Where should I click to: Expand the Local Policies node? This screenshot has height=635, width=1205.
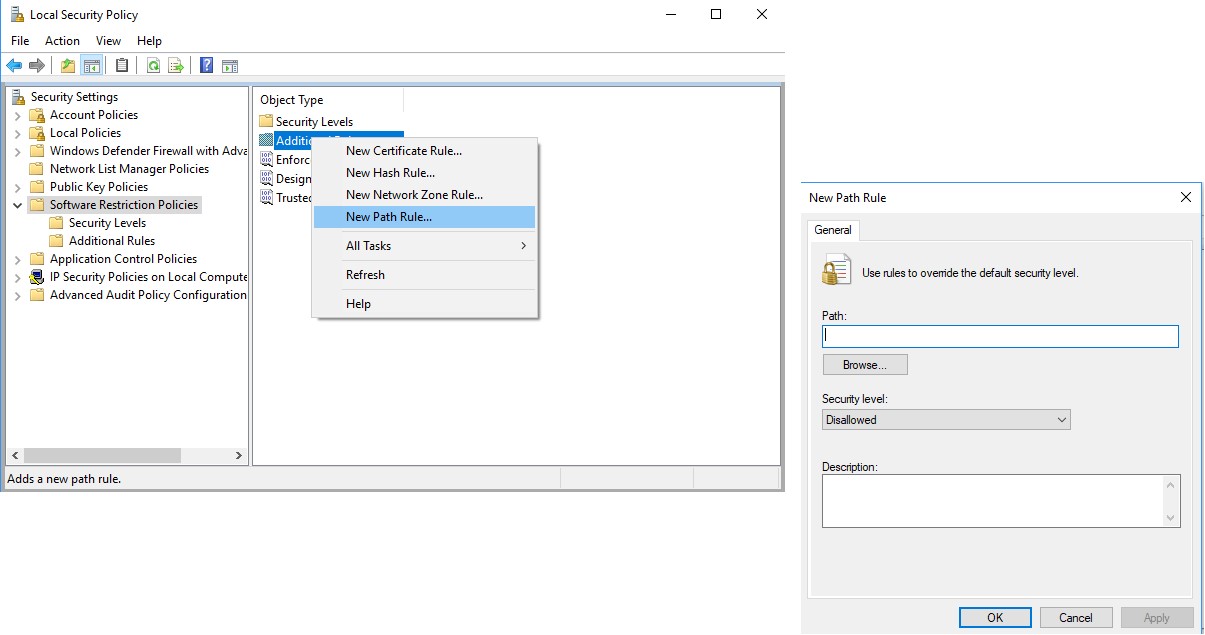(x=17, y=133)
